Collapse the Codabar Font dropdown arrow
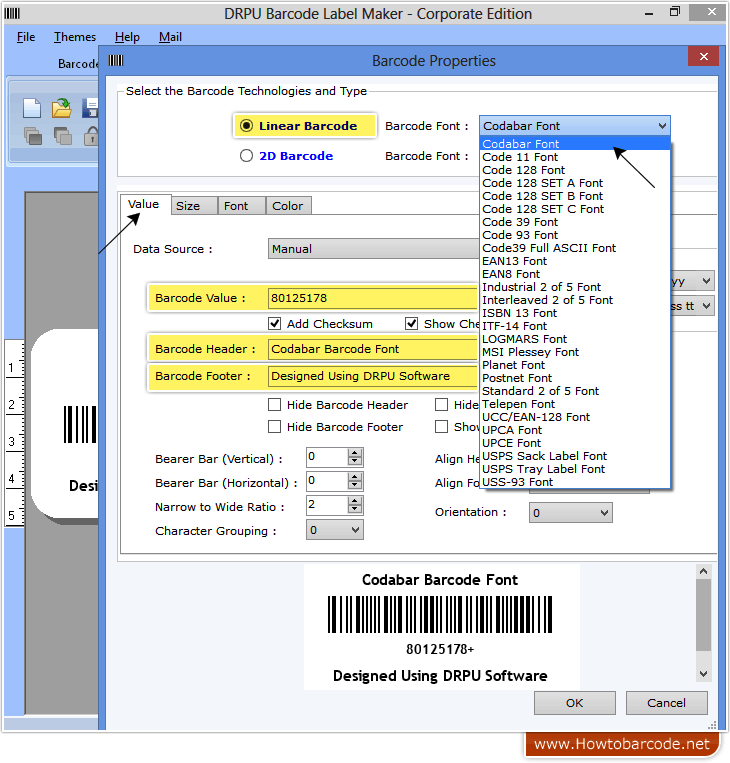The image size is (730, 763). [662, 126]
